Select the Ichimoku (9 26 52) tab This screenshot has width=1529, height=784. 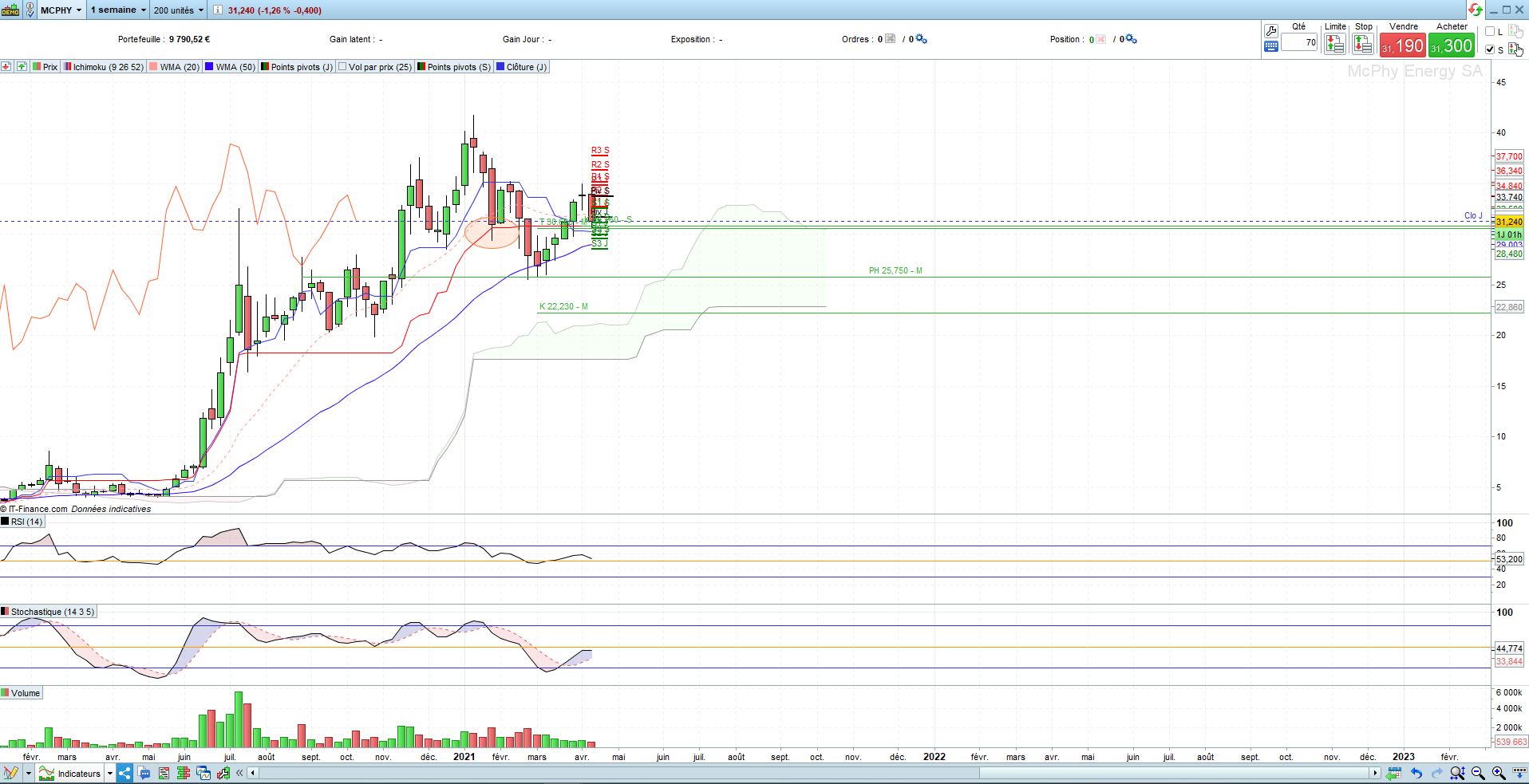click(x=104, y=67)
